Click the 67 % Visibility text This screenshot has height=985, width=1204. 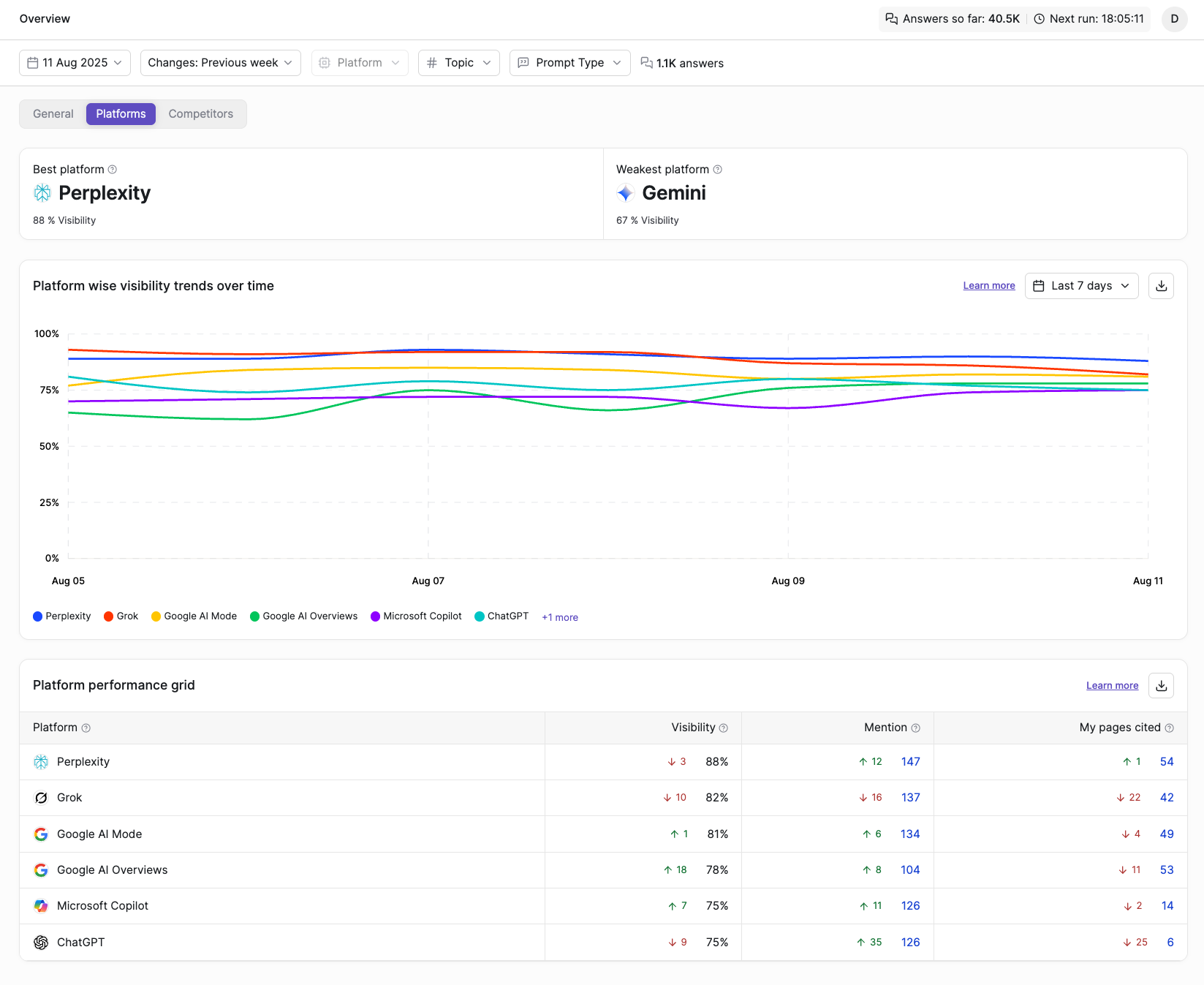pyautogui.click(x=648, y=221)
